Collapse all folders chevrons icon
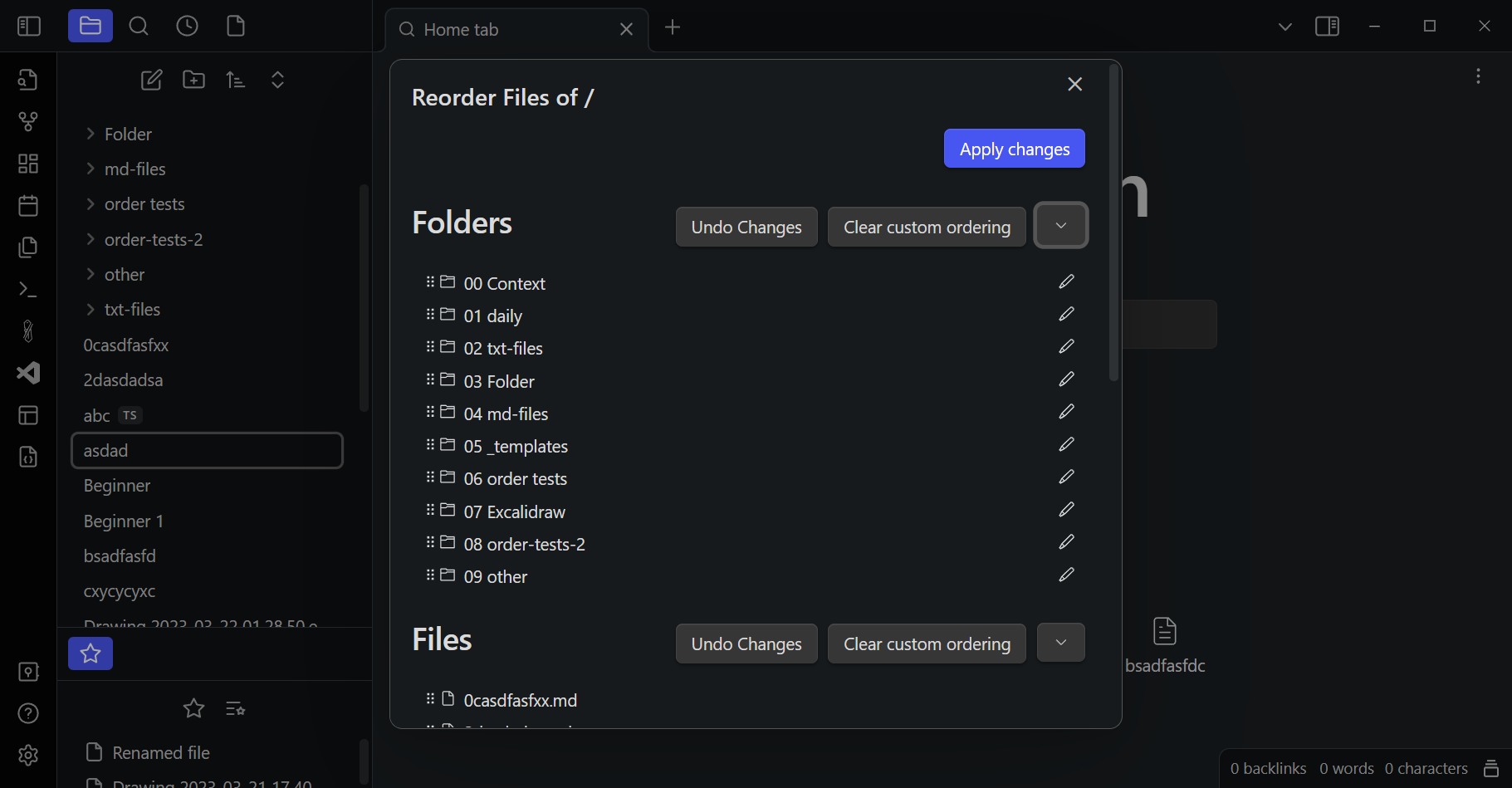 point(278,80)
